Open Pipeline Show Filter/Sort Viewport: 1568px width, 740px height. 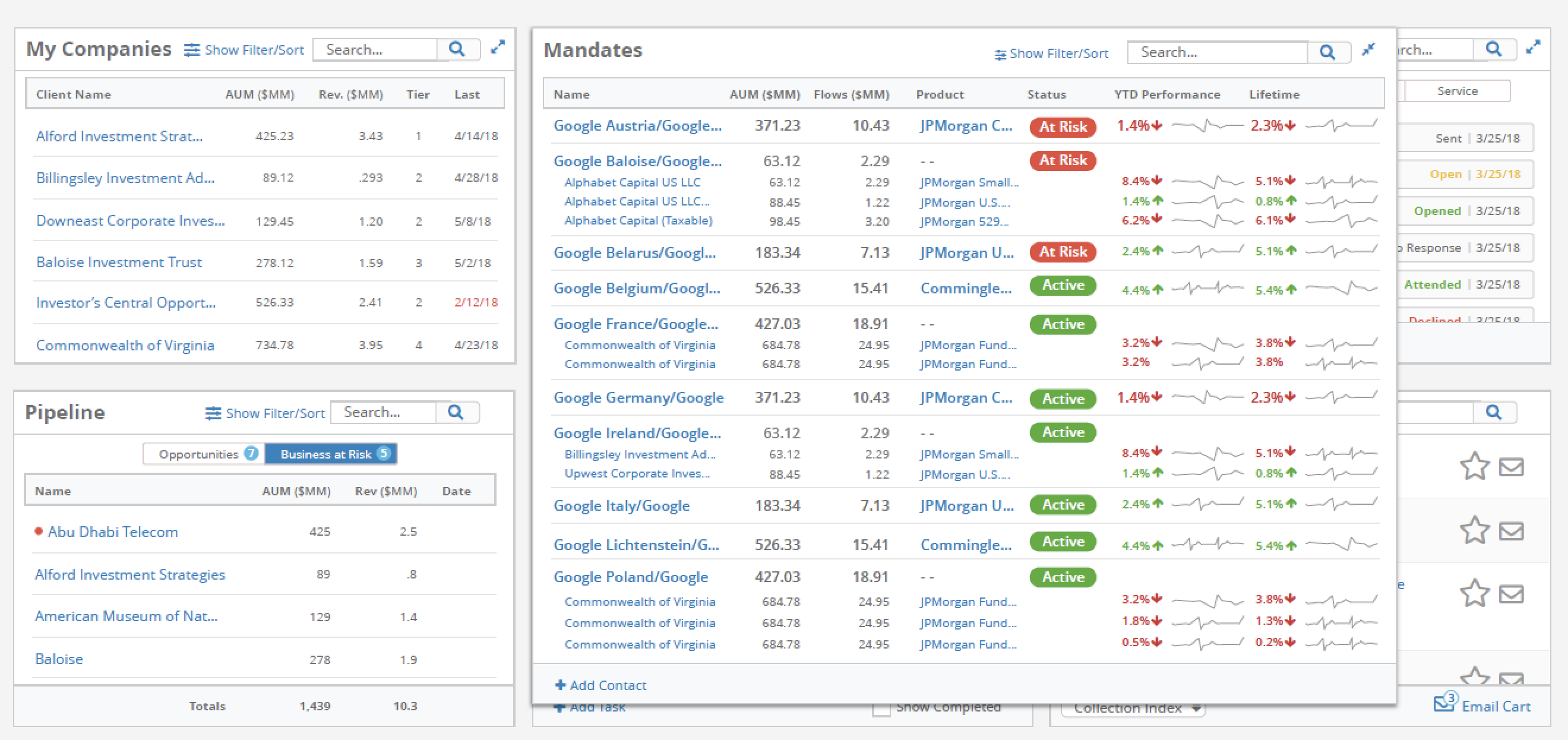tap(265, 413)
